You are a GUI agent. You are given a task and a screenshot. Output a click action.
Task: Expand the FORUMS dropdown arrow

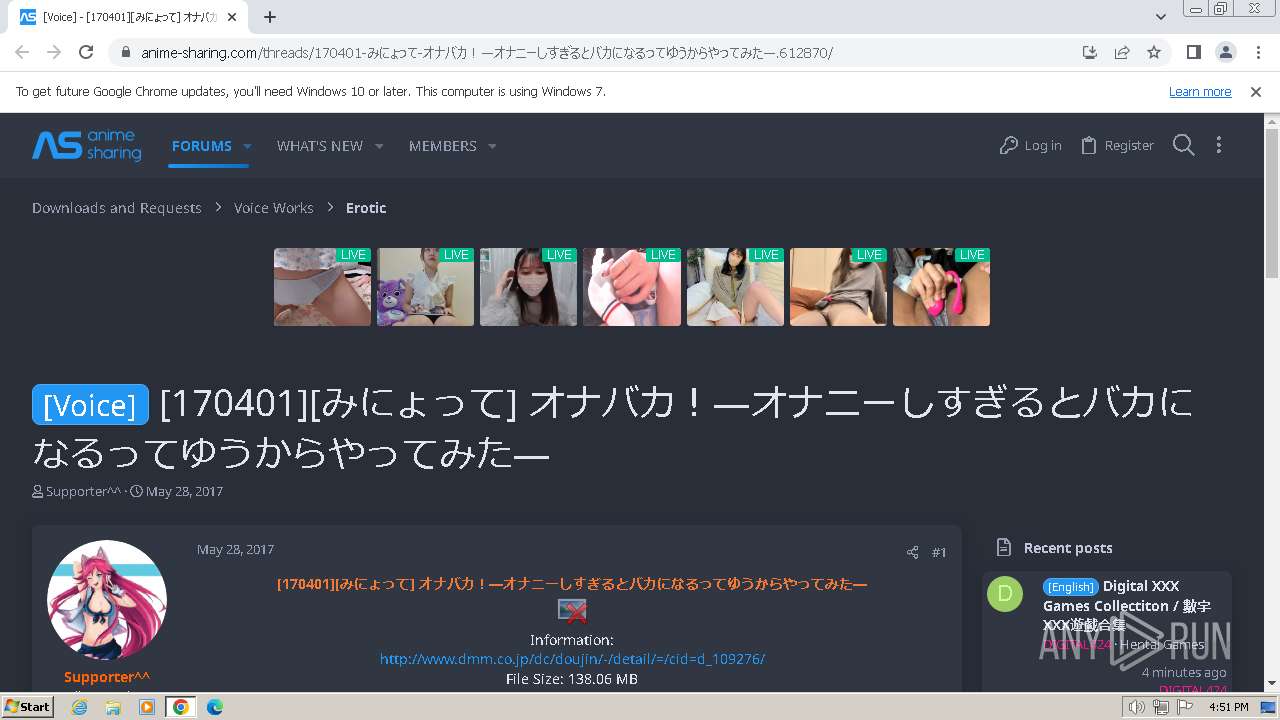(x=247, y=146)
